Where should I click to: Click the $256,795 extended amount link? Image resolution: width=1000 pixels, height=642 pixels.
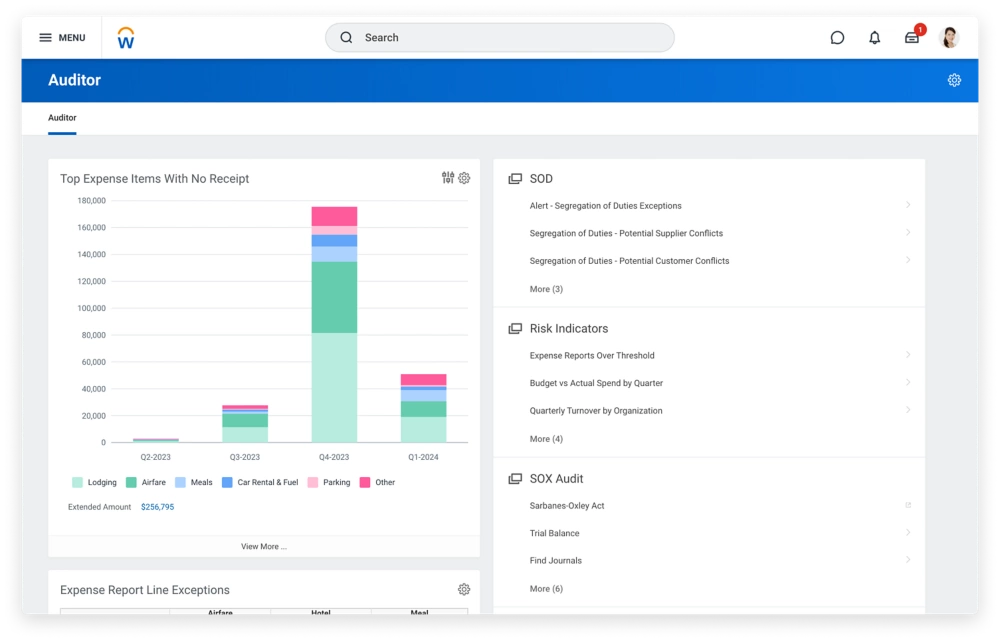(157, 507)
